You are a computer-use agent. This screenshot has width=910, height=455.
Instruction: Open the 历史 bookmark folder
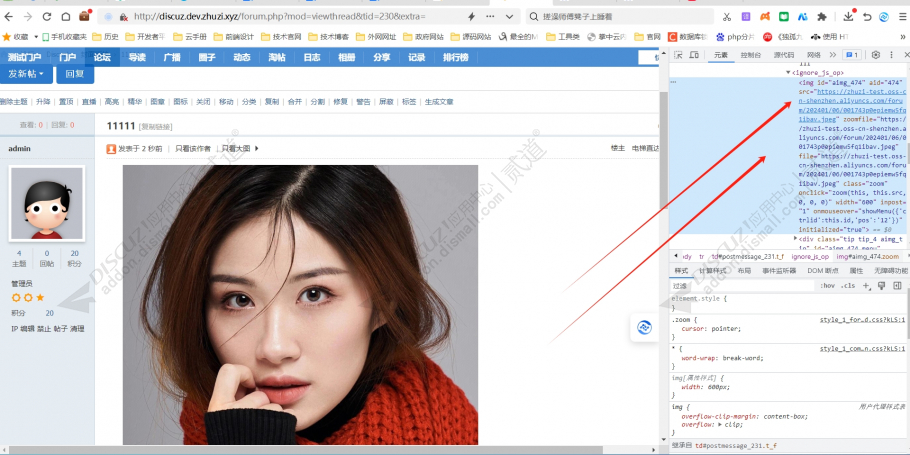pyautogui.click(x=106, y=37)
